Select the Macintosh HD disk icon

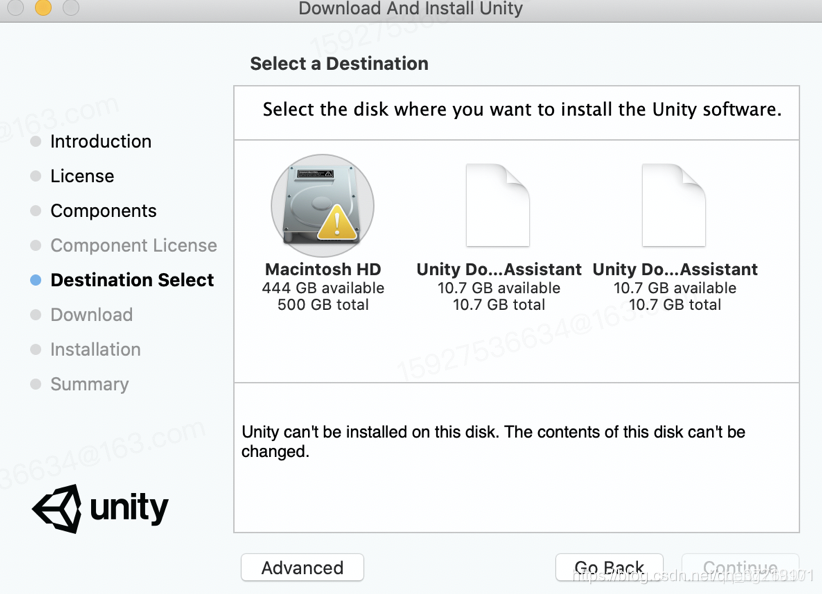322,206
